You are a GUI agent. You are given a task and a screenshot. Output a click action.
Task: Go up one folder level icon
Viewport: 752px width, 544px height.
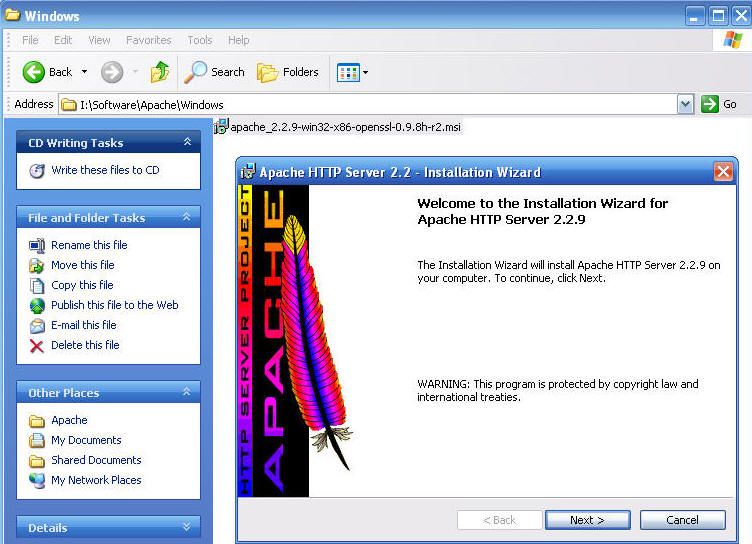tap(160, 72)
